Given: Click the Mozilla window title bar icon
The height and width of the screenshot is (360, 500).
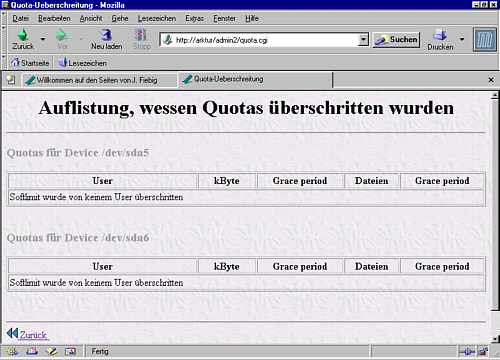Looking at the screenshot, I should (x=5, y=5).
